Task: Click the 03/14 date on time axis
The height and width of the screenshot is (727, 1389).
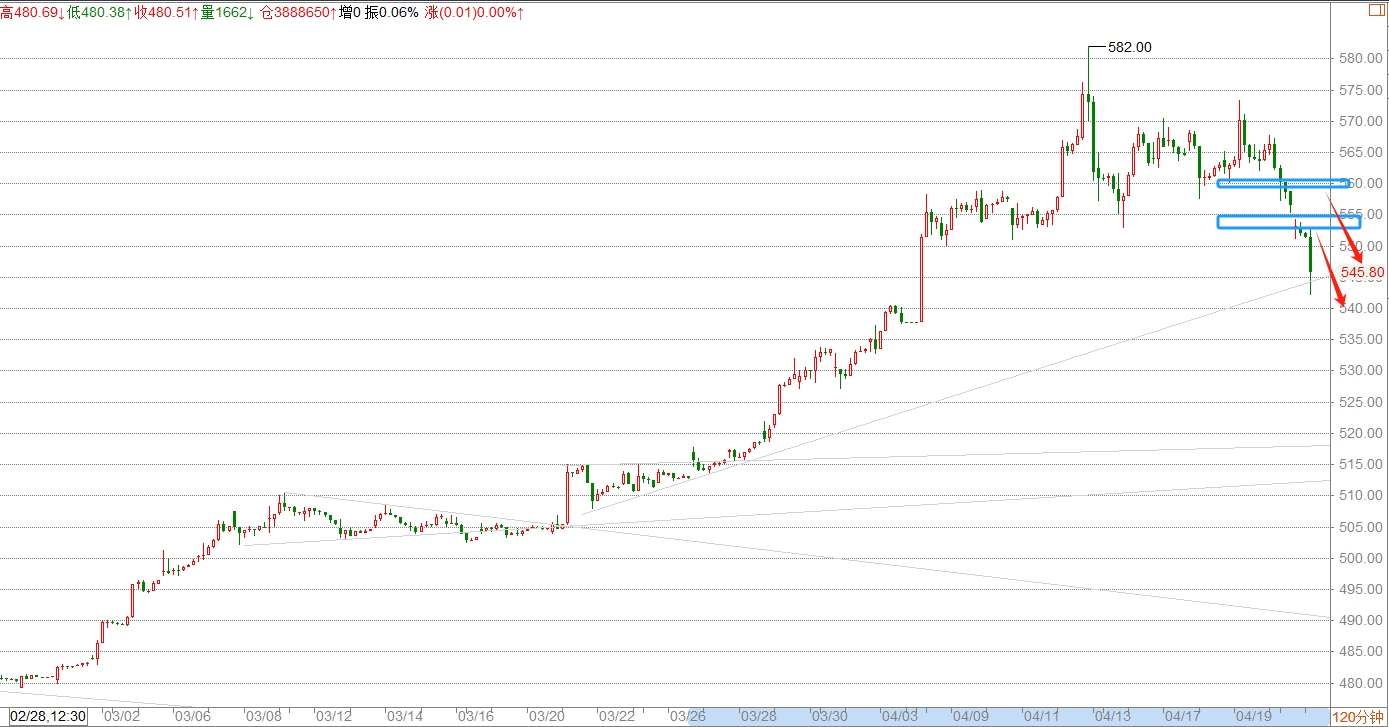Action: [405, 717]
